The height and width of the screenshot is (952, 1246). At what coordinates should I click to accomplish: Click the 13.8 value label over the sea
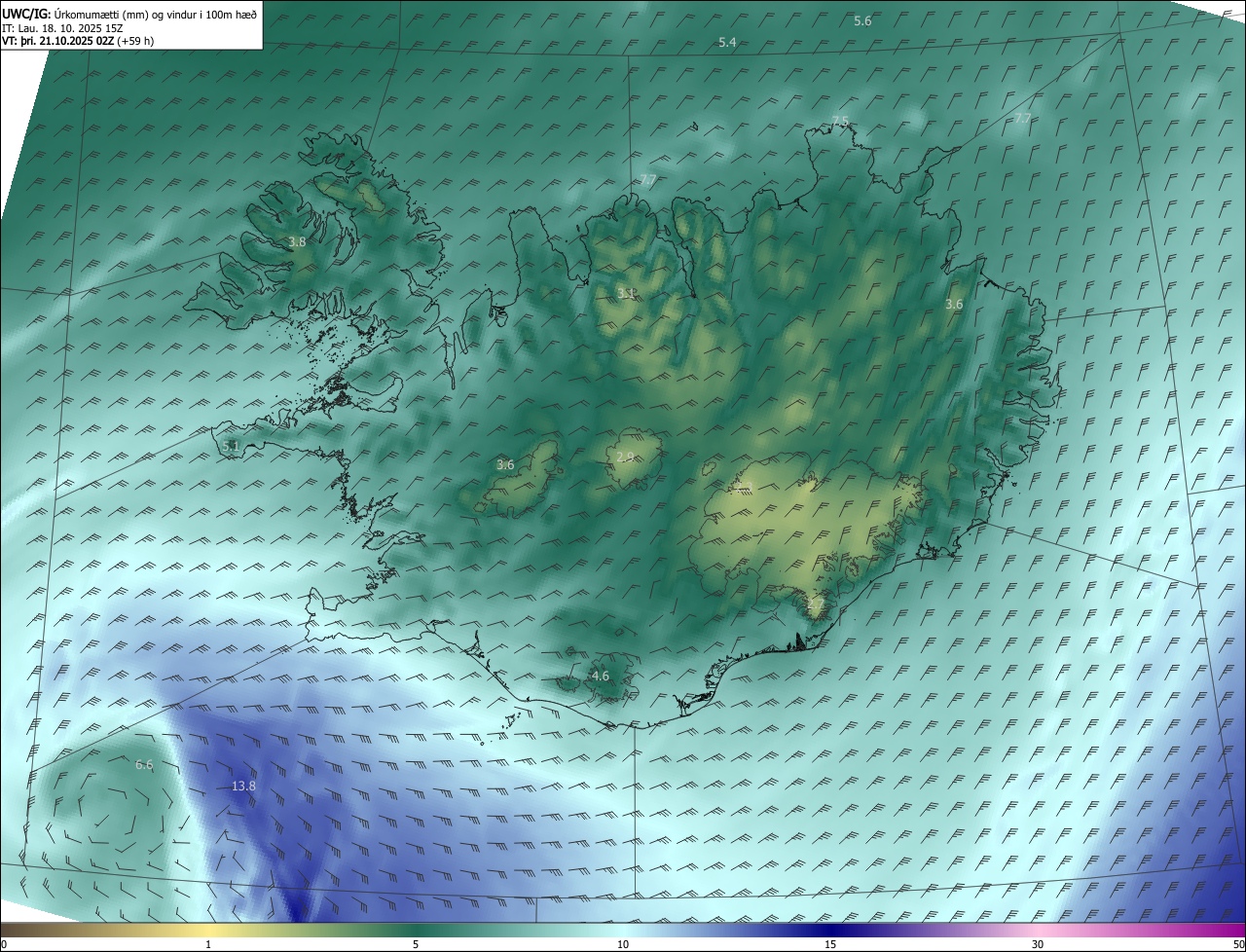pyautogui.click(x=243, y=787)
